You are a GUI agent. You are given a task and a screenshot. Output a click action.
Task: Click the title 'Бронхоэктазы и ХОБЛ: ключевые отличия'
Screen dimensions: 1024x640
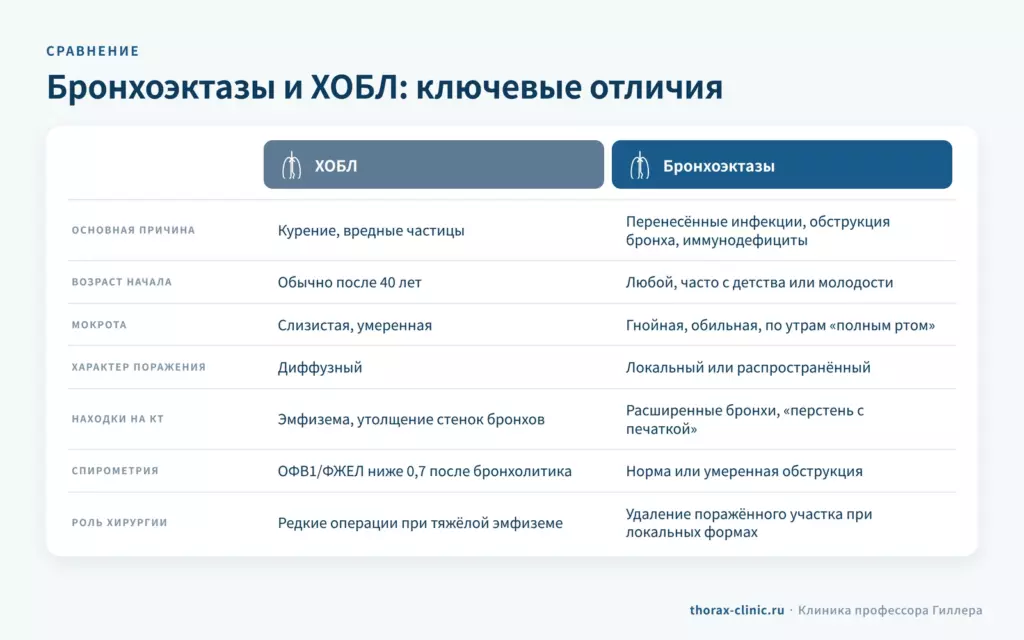point(385,87)
